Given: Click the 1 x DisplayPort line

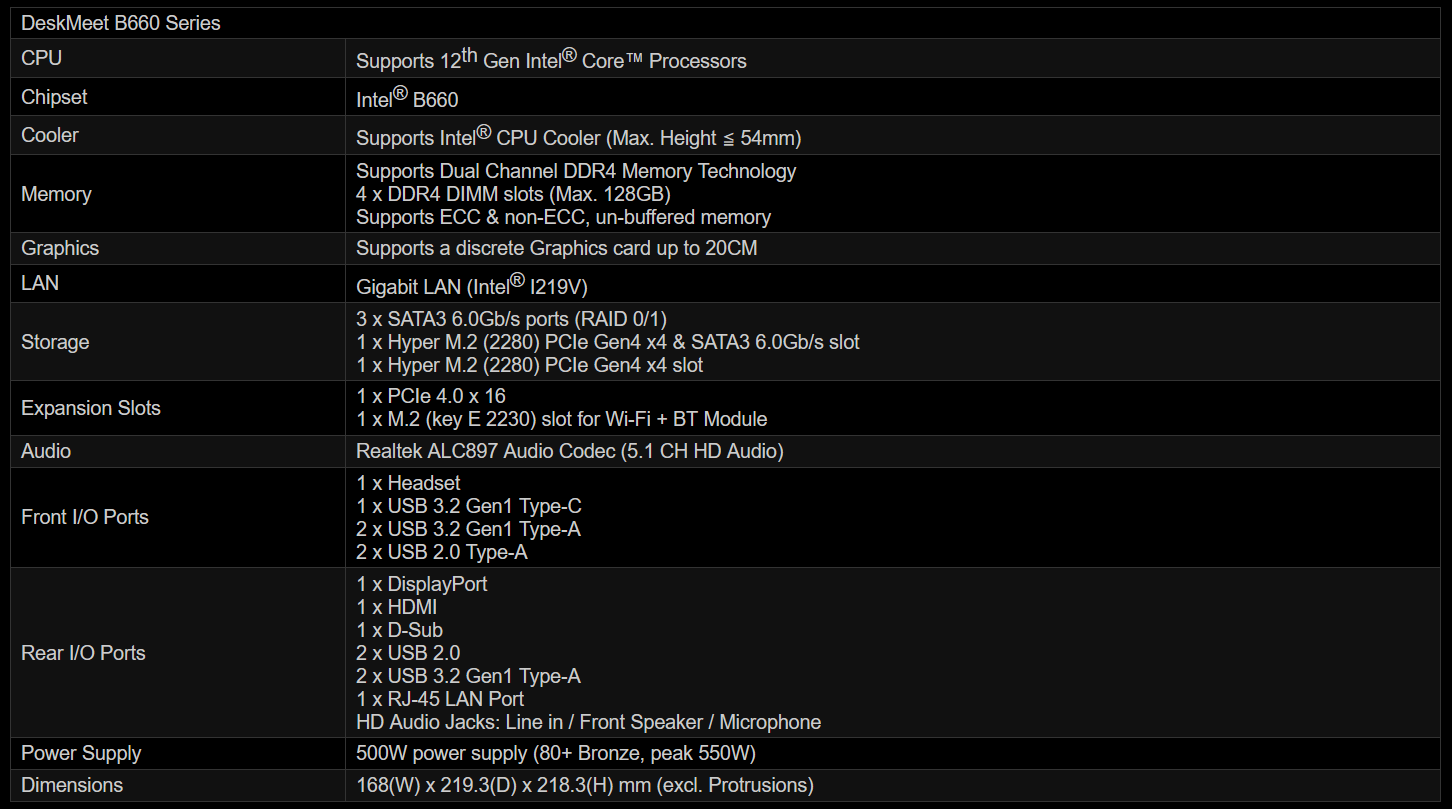Looking at the screenshot, I should tap(422, 583).
